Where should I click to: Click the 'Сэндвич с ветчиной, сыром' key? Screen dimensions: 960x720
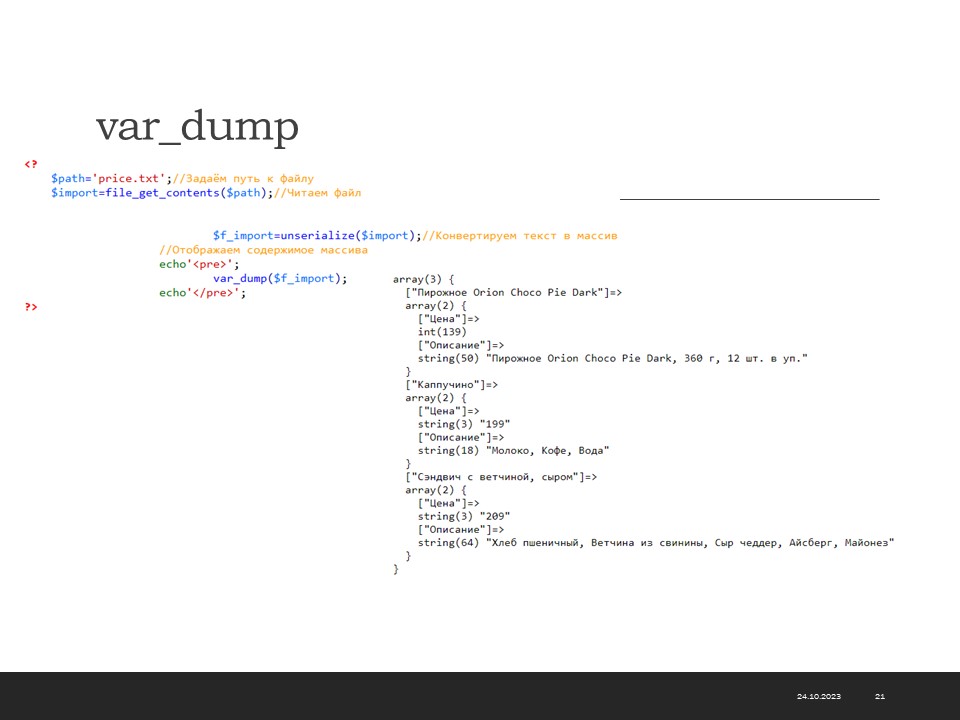pyautogui.click(x=500, y=477)
